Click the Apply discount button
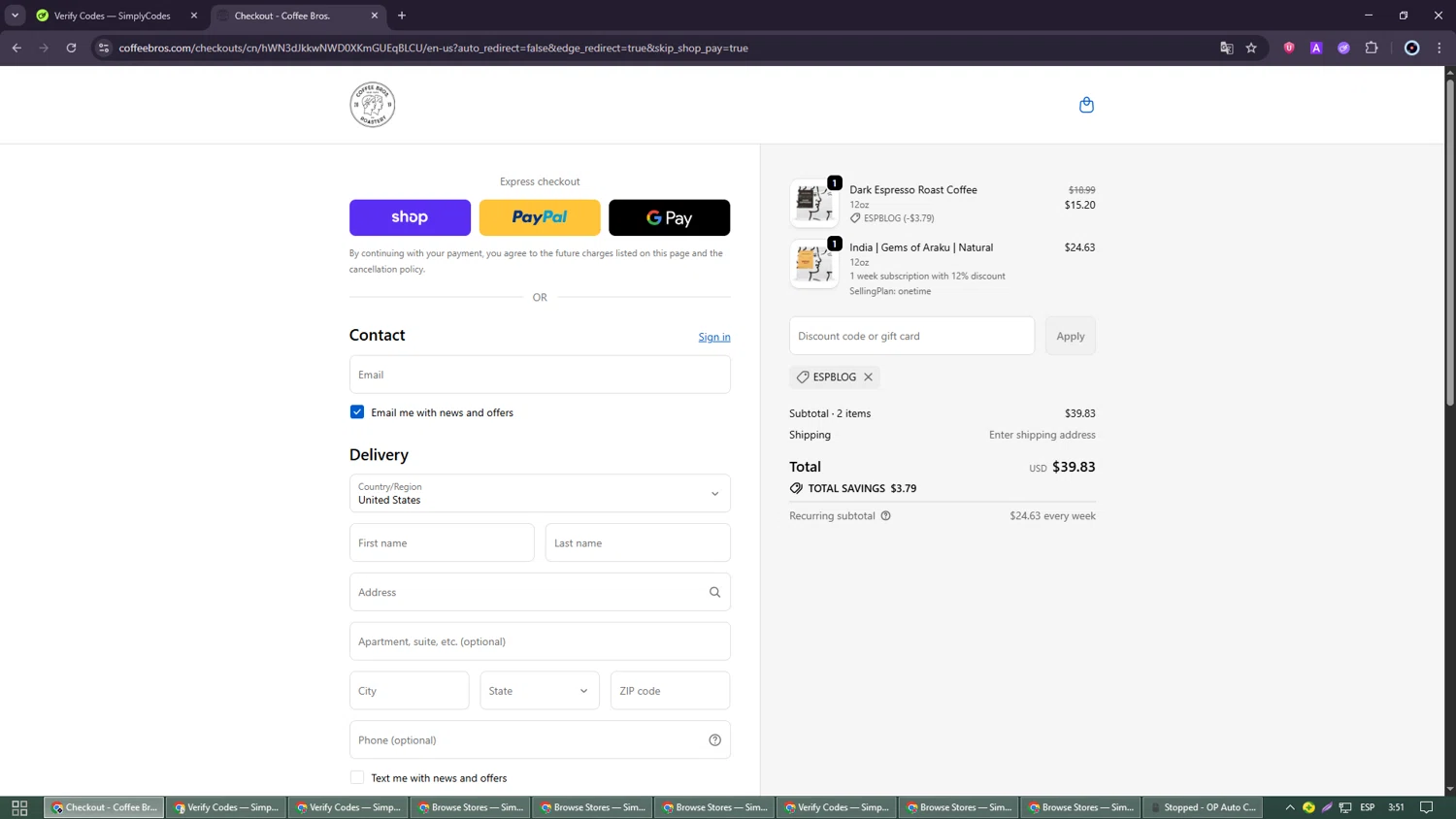Image resolution: width=1456 pixels, height=819 pixels. pyautogui.click(x=1071, y=336)
